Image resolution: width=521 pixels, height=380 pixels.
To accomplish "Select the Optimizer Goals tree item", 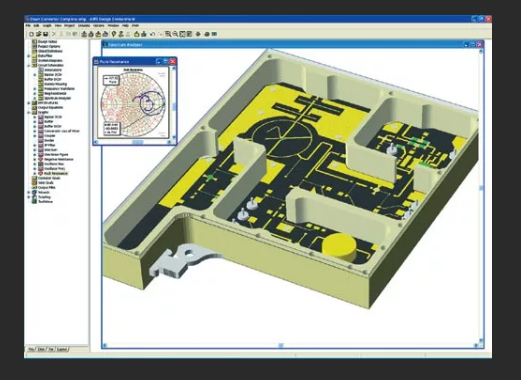I will pyautogui.click(x=49, y=178).
